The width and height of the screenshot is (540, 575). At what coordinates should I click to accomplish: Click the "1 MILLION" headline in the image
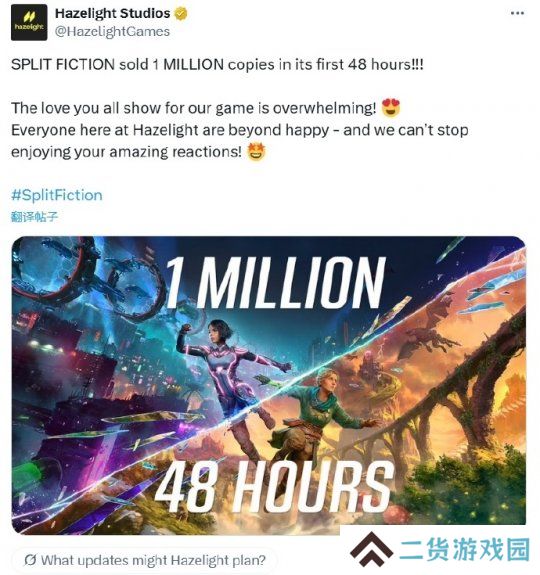tap(275, 282)
